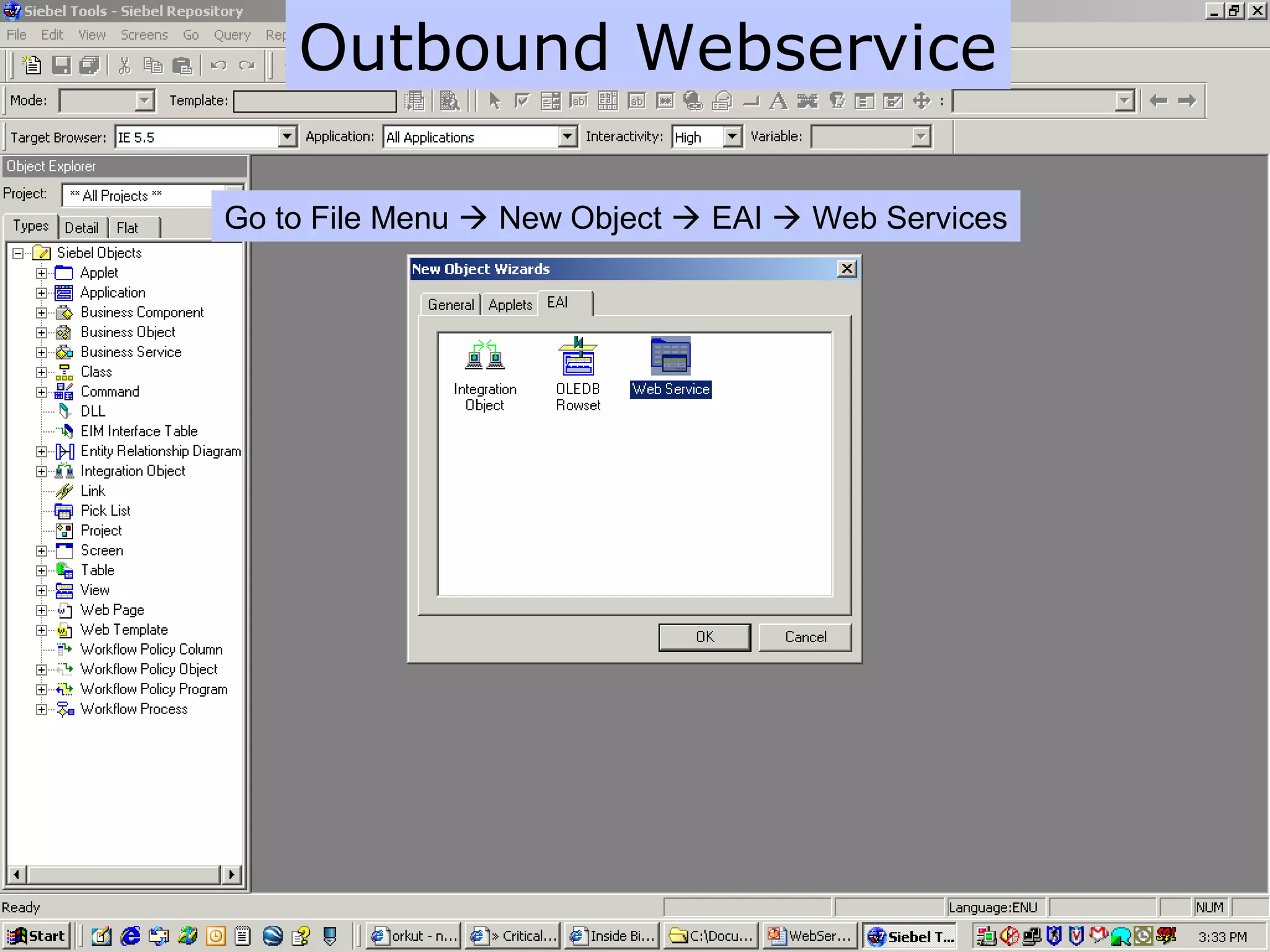Open the C:\Docu... taskbar folder window

[x=711, y=936]
